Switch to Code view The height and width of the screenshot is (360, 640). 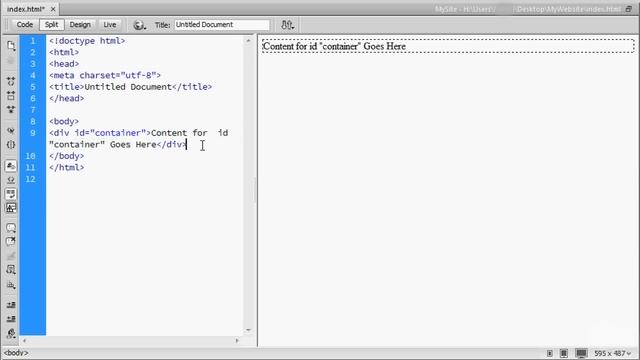pyautogui.click(x=24, y=24)
